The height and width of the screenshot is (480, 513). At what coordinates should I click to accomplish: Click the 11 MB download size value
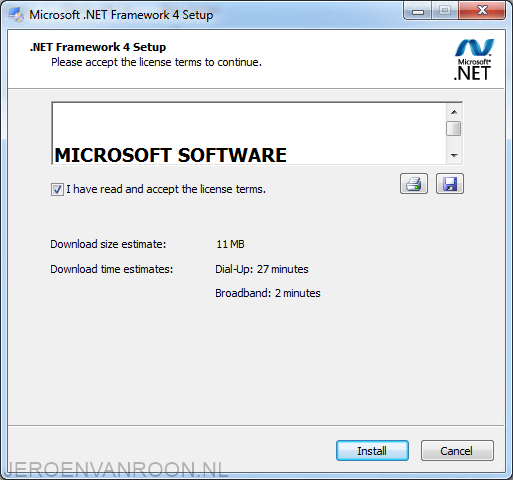pos(230,244)
